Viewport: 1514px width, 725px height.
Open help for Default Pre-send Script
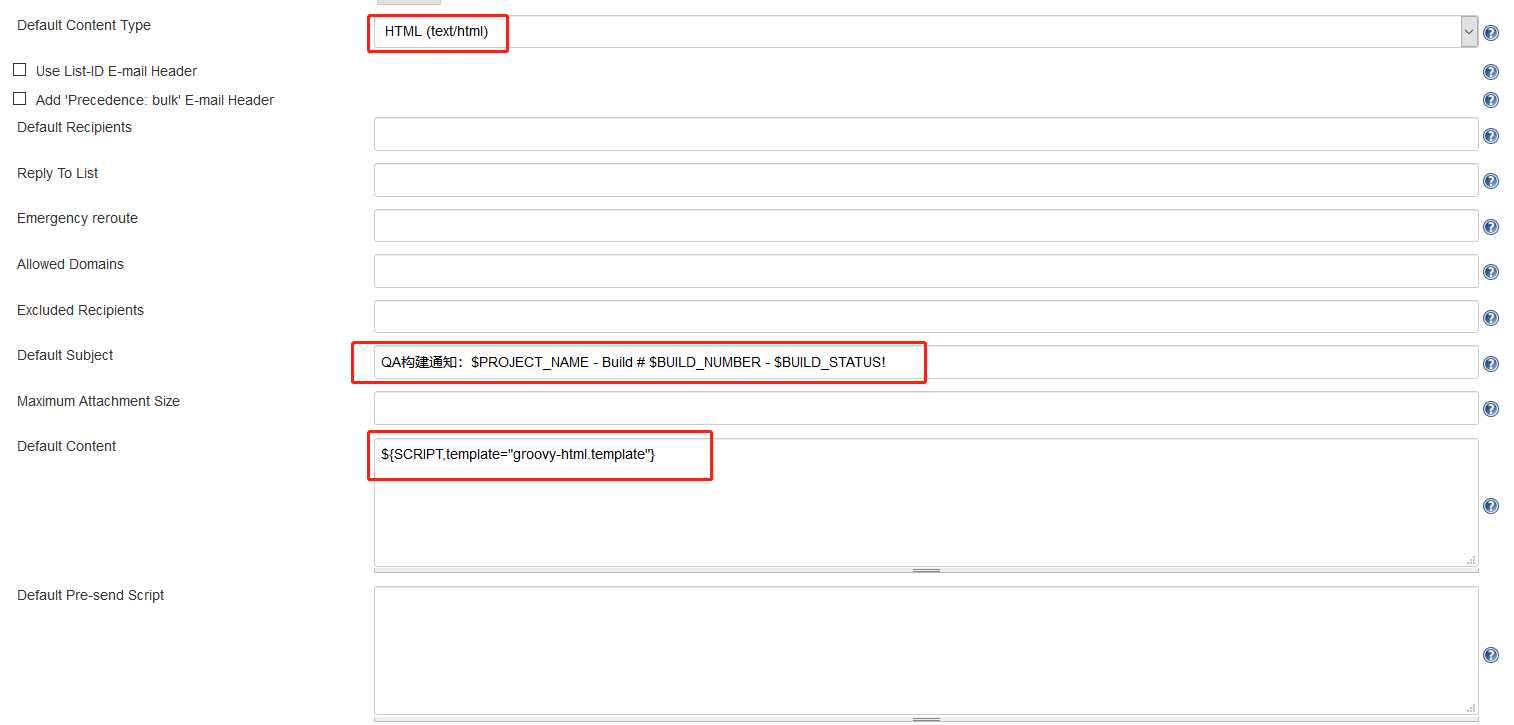tap(1490, 655)
